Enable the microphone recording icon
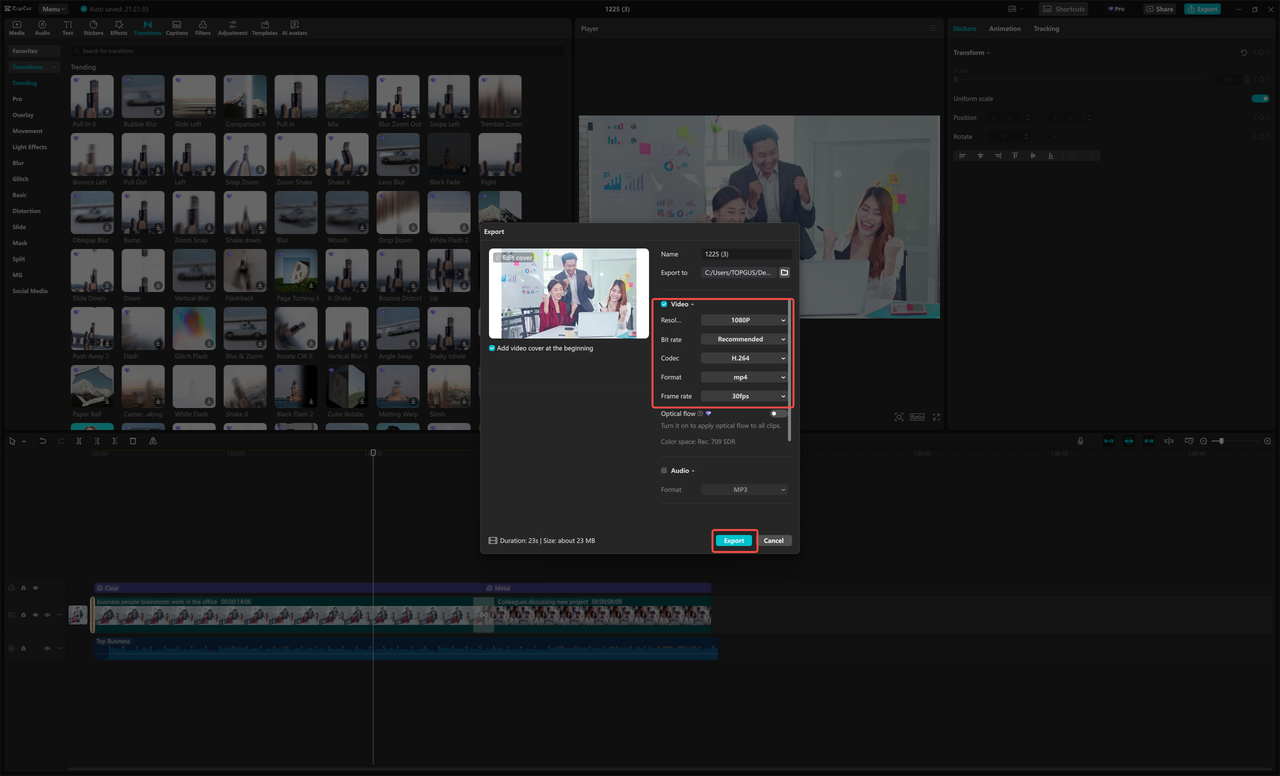 tap(1080, 440)
